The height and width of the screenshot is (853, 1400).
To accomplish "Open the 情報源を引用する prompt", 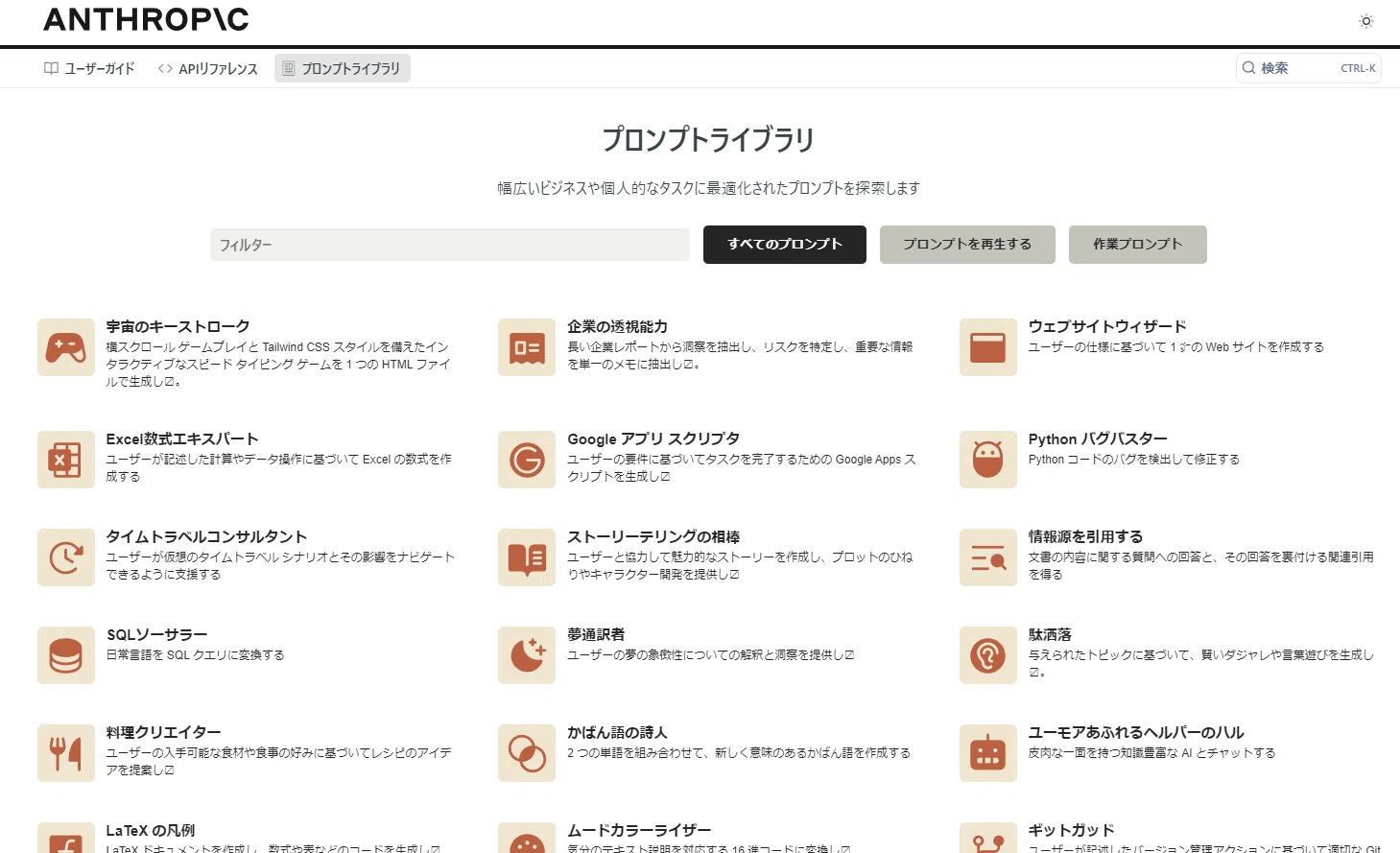I will pyautogui.click(x=1085, y=537).
